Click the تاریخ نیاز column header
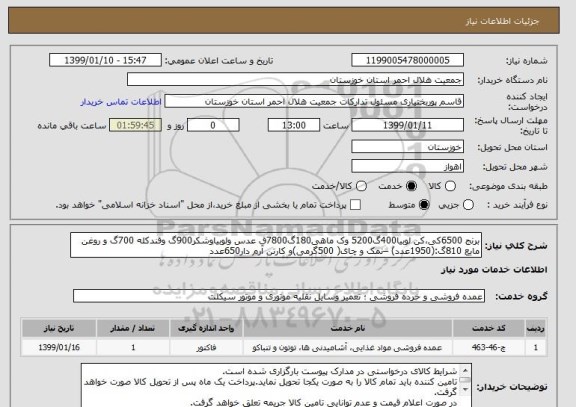 tap(59, 328)
